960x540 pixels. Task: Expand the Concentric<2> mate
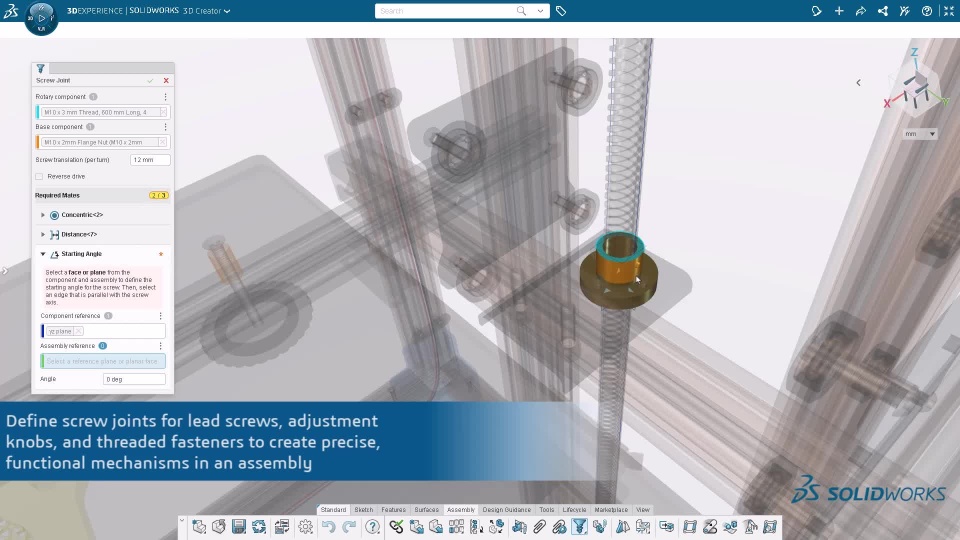(x=43, y=215)
